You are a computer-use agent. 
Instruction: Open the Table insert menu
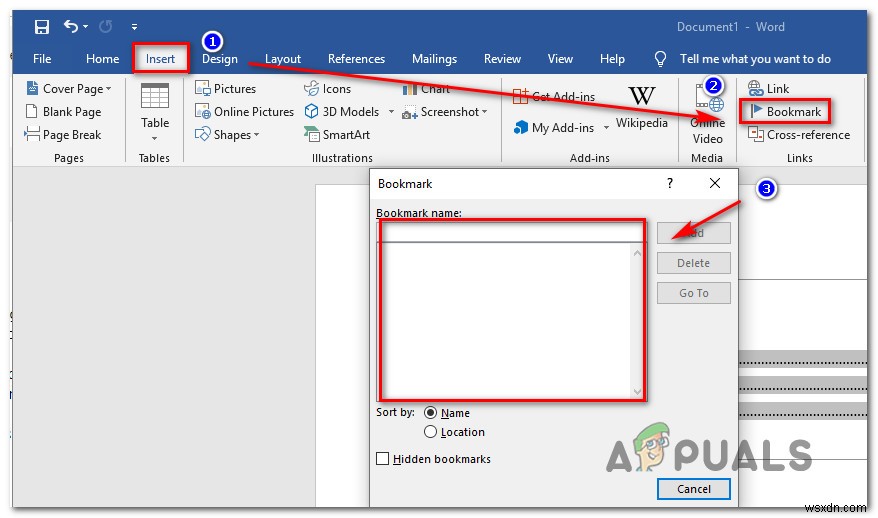coord(155,112)
